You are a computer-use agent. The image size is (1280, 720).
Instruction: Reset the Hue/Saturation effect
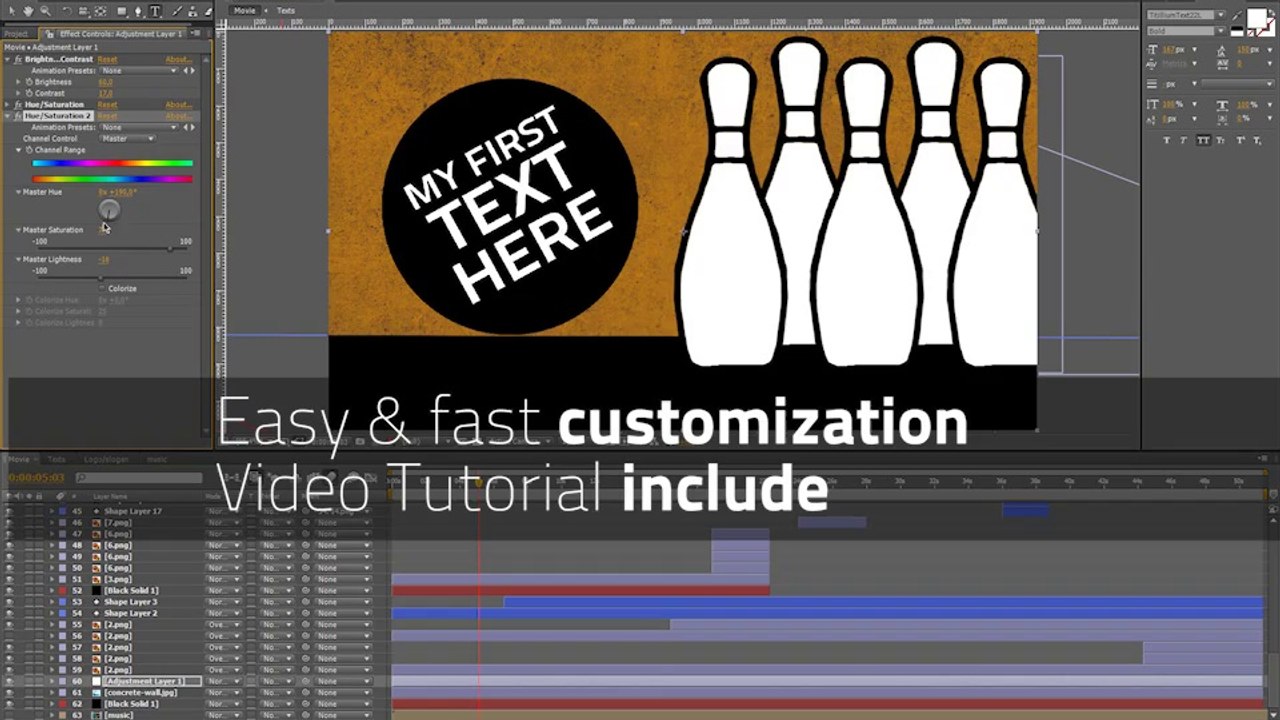(107, 105)
